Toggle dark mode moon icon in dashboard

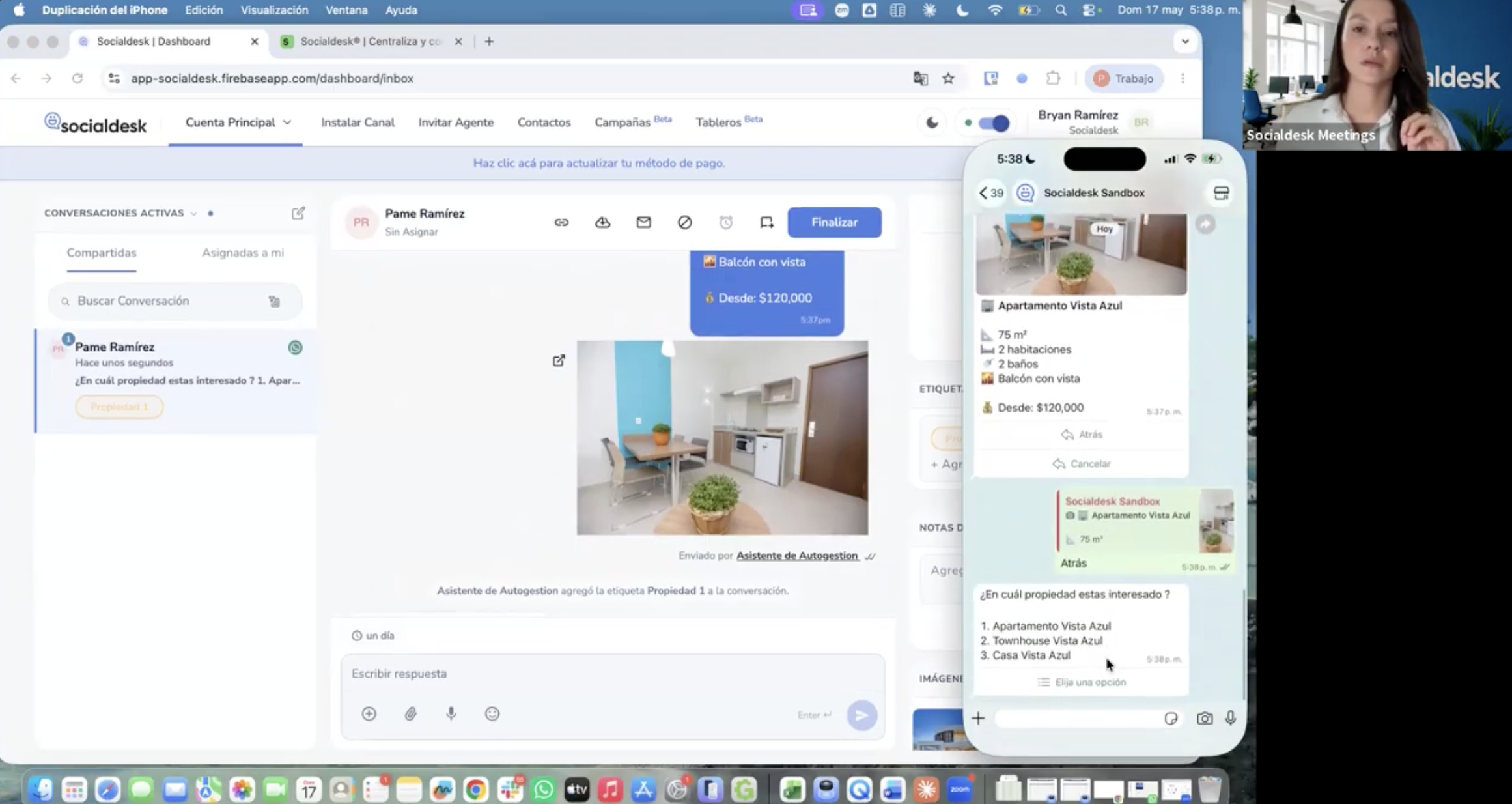[x=932, y=122]
